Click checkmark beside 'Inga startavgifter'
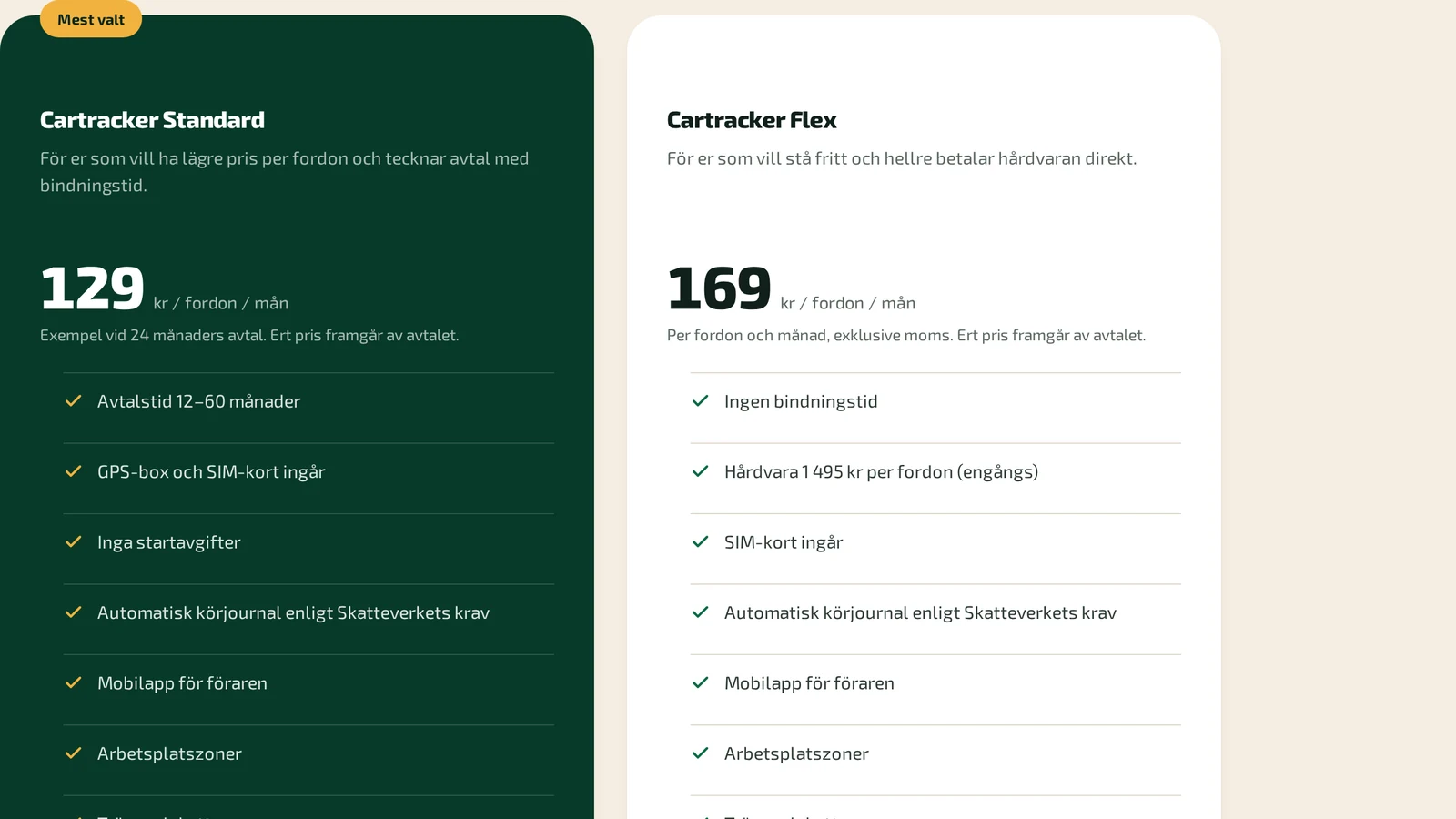Viewport: 1456px width, 819px height. click(74, 542)
